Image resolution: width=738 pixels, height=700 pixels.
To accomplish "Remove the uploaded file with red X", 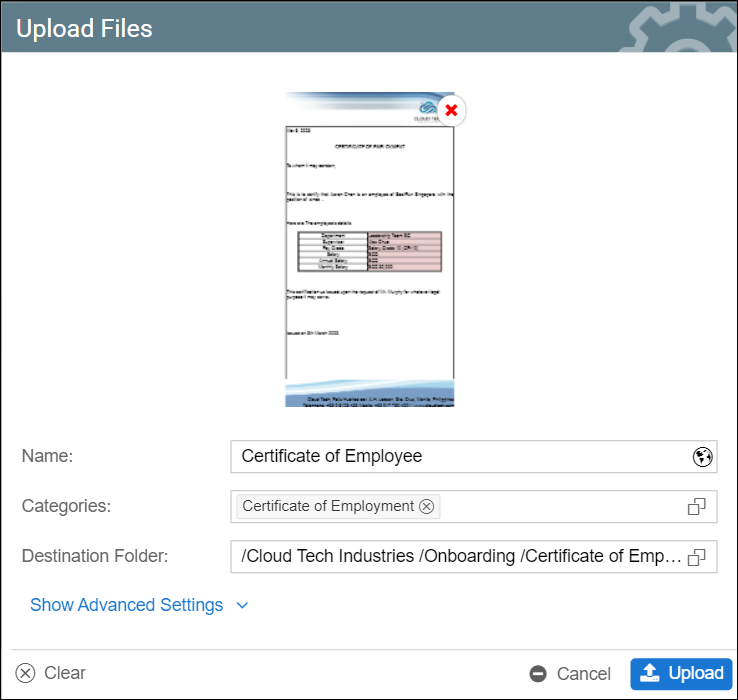I will 451,110.
